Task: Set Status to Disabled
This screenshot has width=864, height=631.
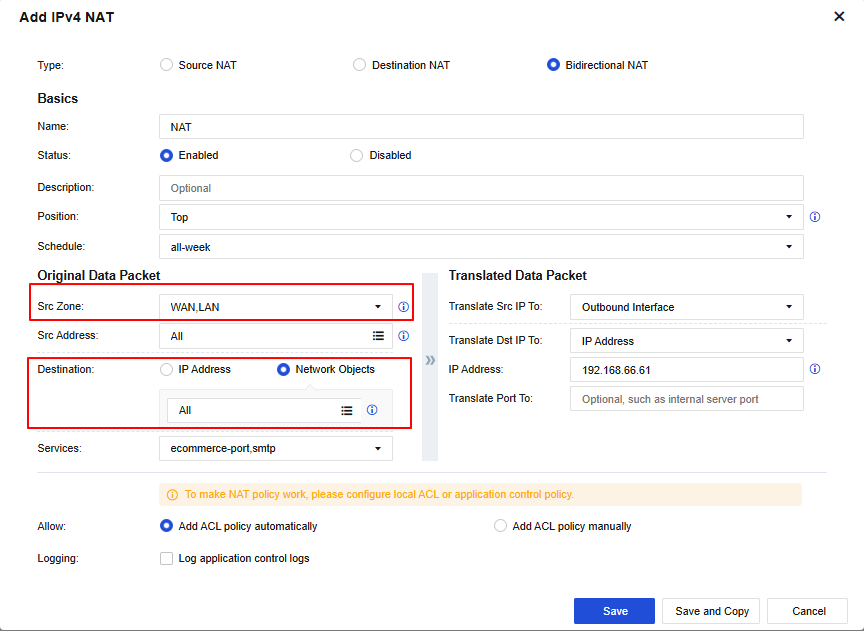Action: [x=357, y=156]
